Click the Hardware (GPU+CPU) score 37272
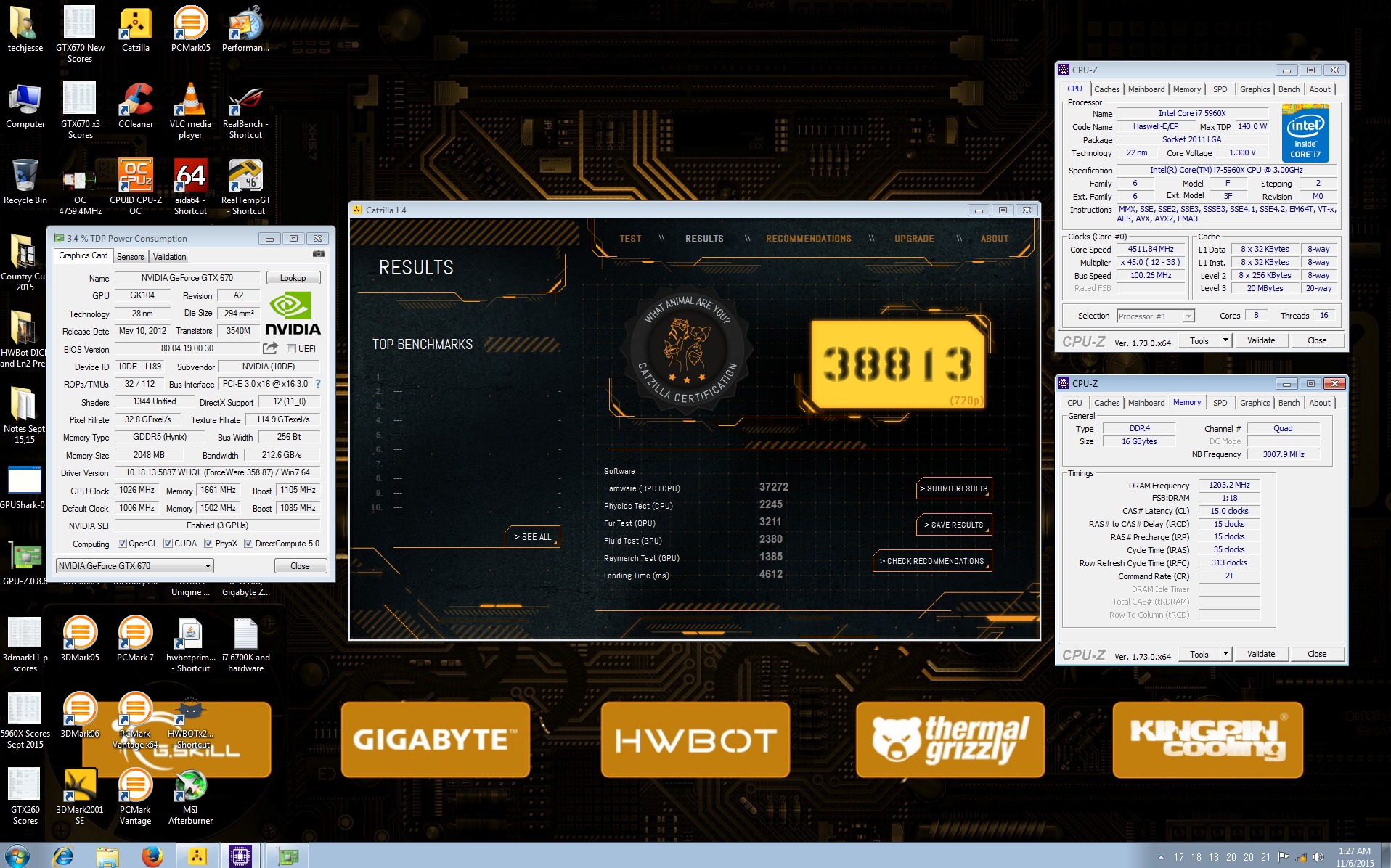Viewport: 1391px width, 868px height. 773,487
